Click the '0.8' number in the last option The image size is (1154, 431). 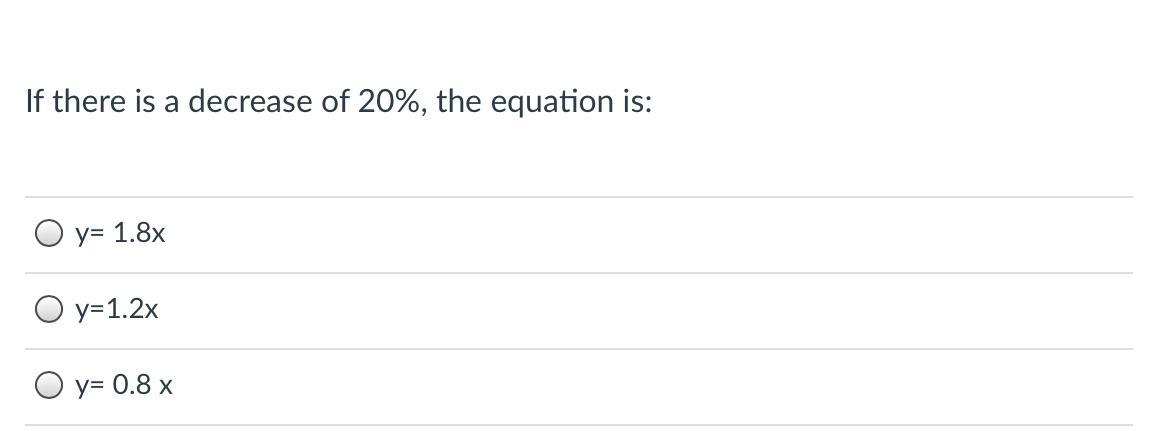point(132,385)
